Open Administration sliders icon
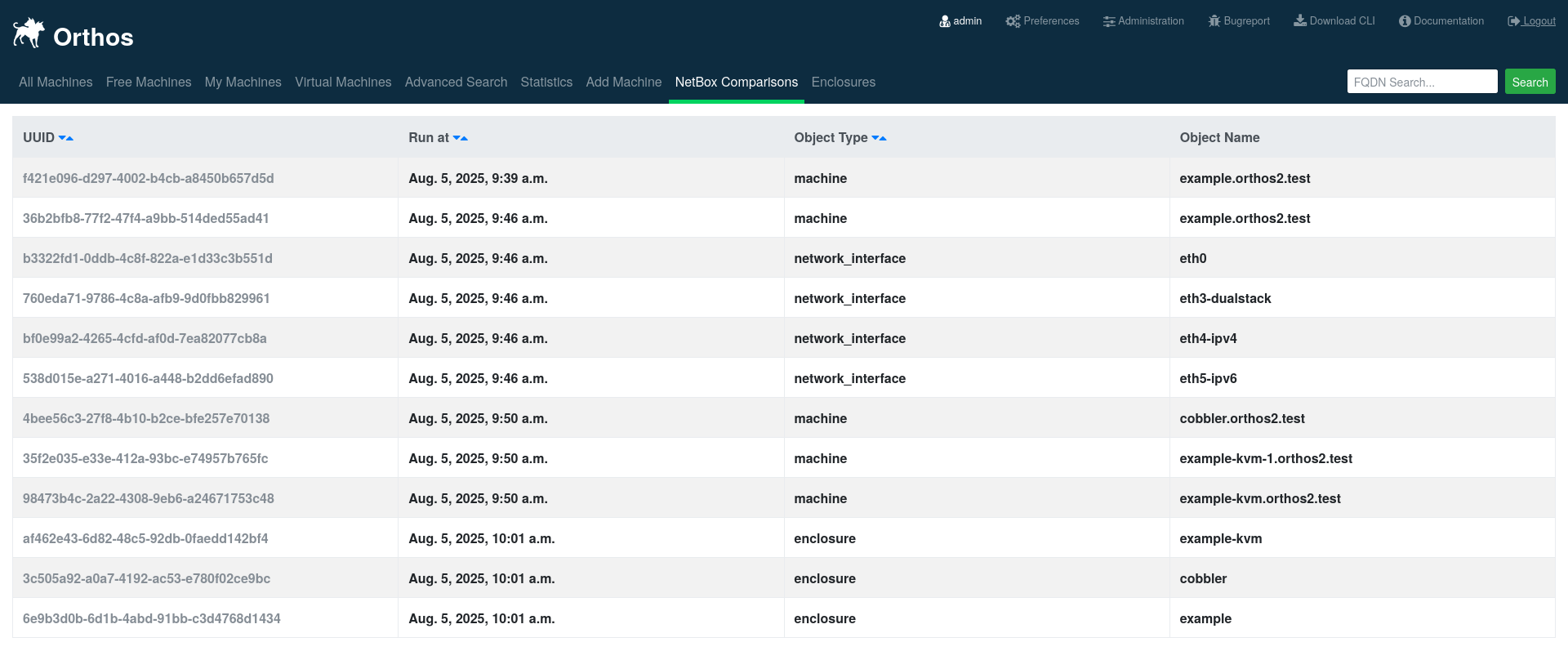The width and height of the screenshot is (1568, 651). [x=1109, y=21]
